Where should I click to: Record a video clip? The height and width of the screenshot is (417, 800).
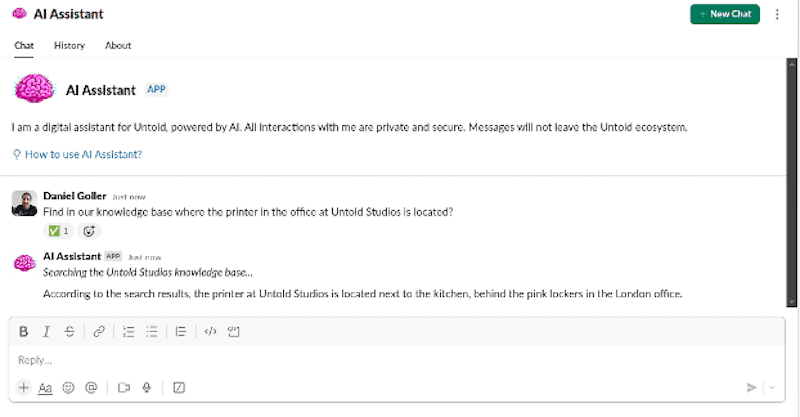(124, 388)
